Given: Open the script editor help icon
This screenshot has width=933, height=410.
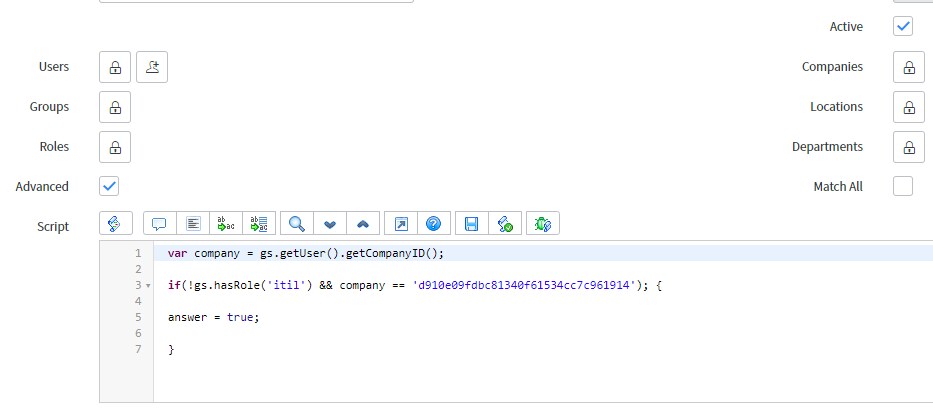Looking at the screenshot, I should (x=434, y=224).
